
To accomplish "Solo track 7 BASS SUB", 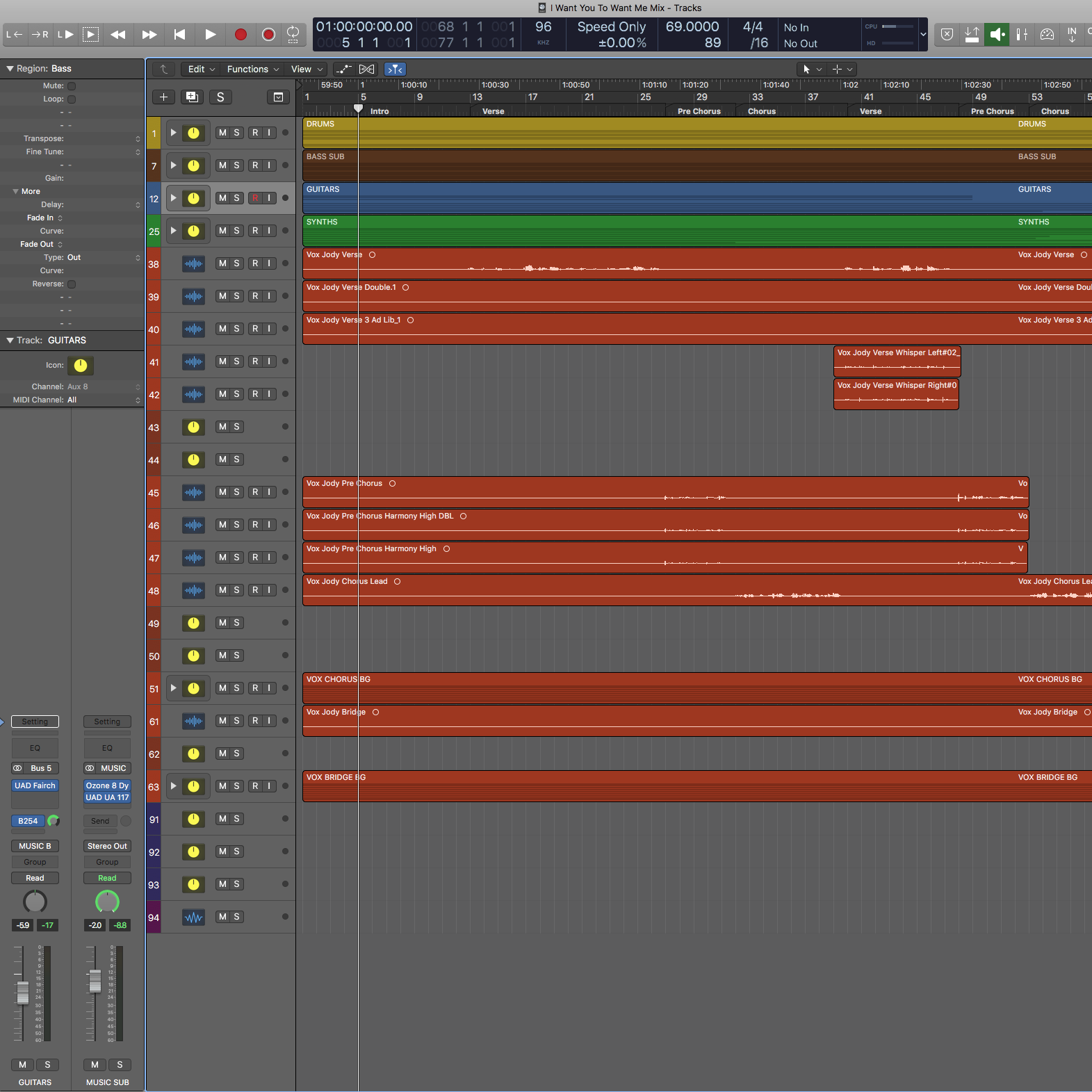I will [237, 165].
